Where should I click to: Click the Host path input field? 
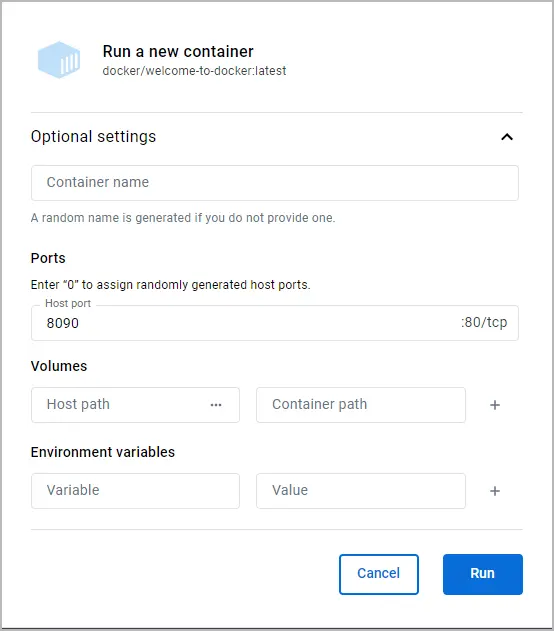(x=136, y=405)
